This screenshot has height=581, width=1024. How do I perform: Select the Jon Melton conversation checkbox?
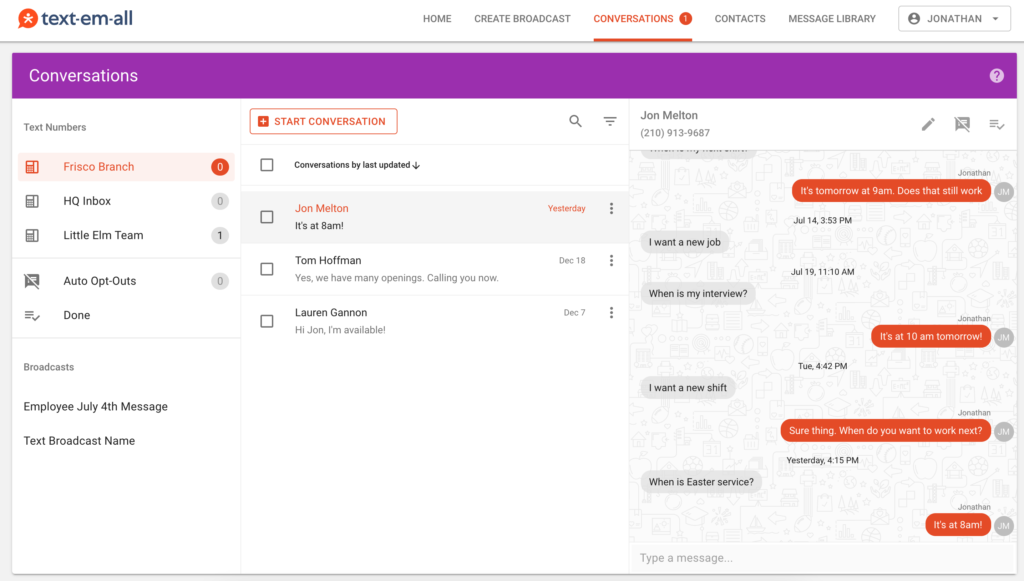pyautogui.click(x=267, y=217)
